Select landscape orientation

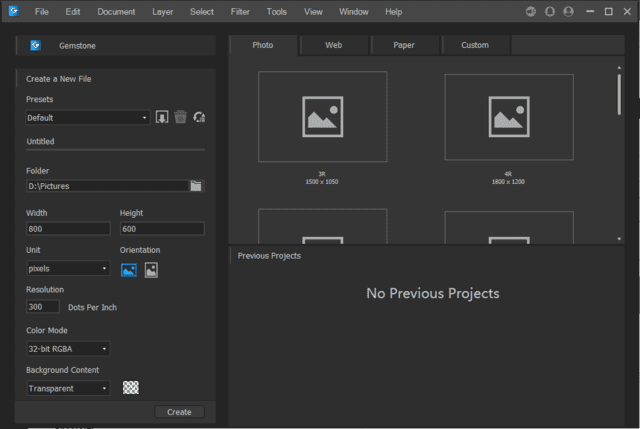(x=129, y=269)
